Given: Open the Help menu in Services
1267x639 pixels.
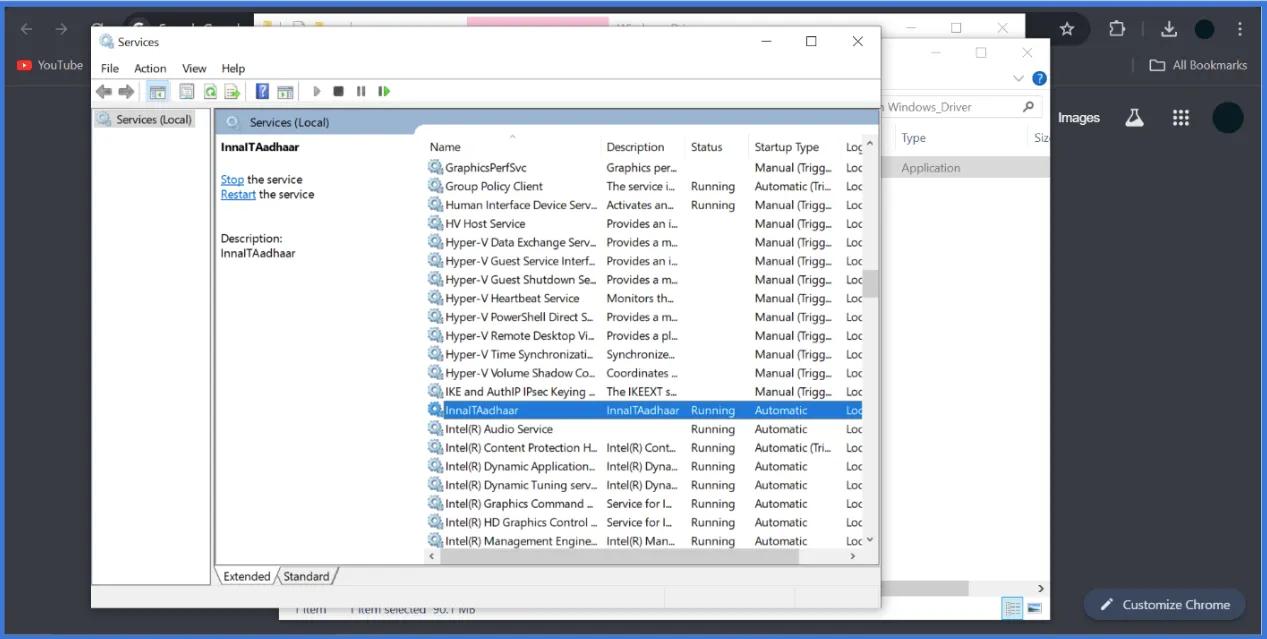Looking at the screenshot, I should [x=233, y=68].
